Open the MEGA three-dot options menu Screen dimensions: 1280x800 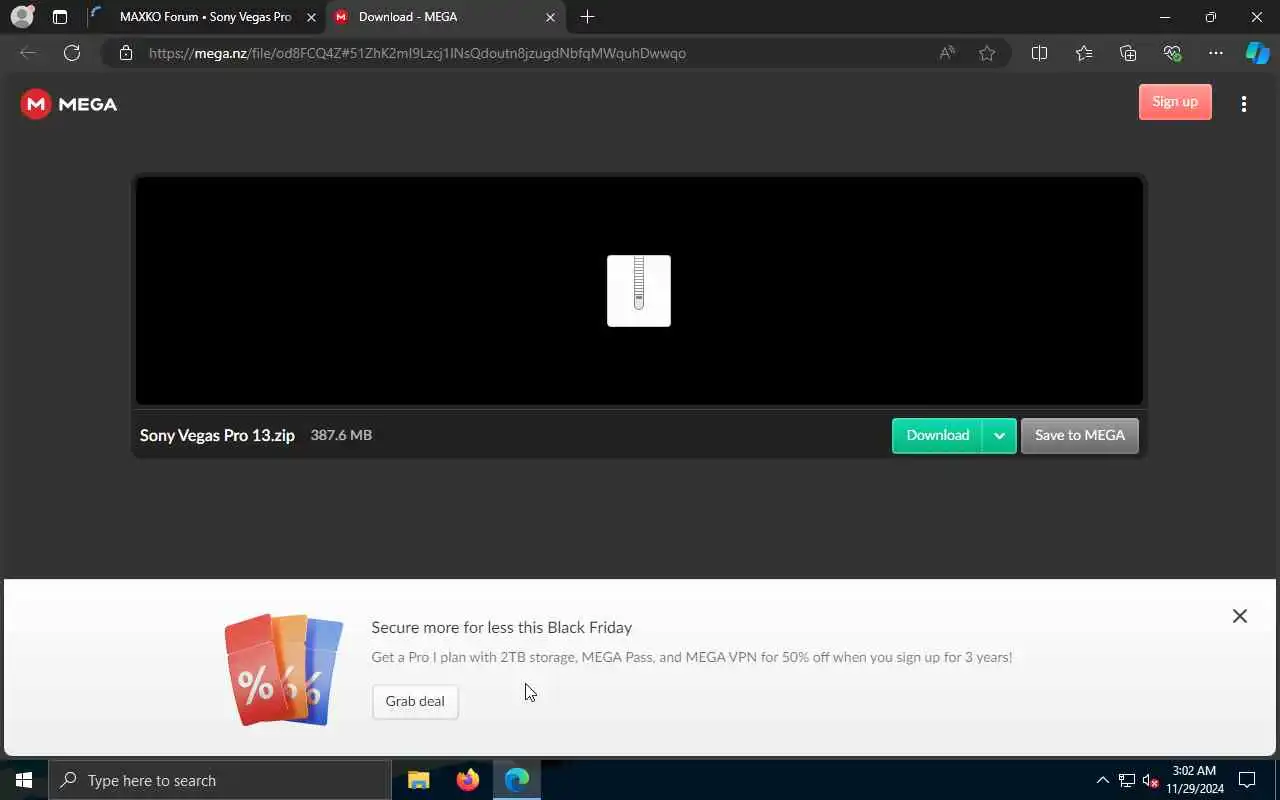(x=1244, y=104)
